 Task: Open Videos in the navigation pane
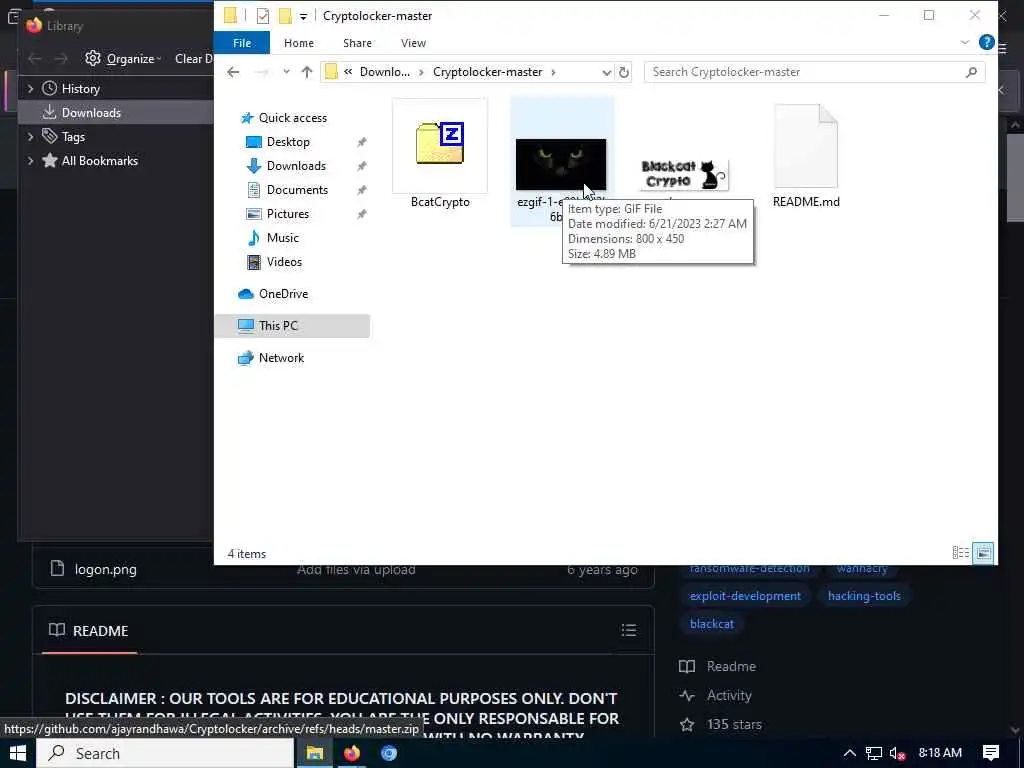pos(284,262)
